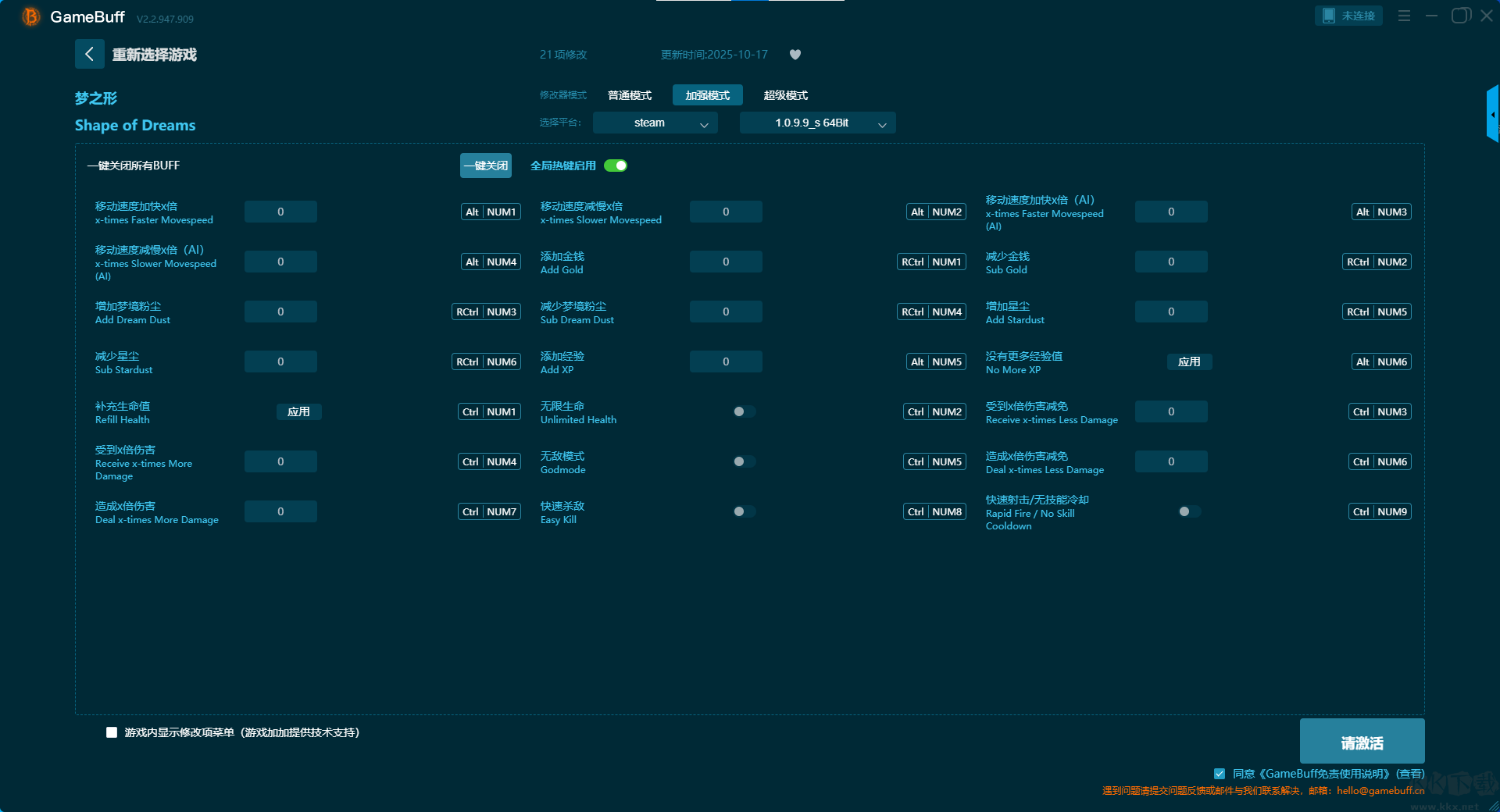The width and height of the screenshot is (1500, 812).
Task: Select 加强模式 mode tab
Action: [x=708, y=95]
